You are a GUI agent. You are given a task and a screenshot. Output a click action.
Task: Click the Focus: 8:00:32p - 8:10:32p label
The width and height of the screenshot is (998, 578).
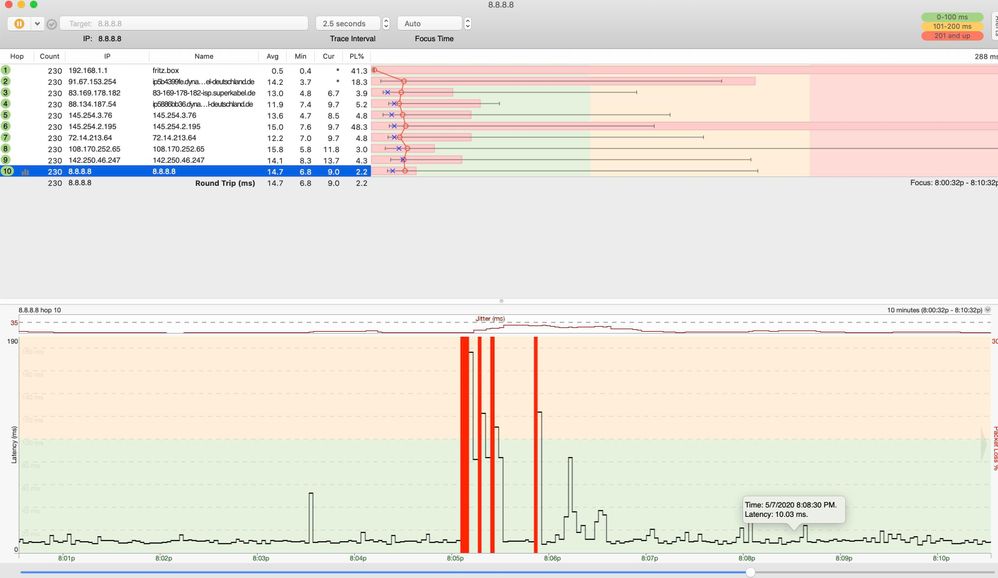click(x=953, y=183)
